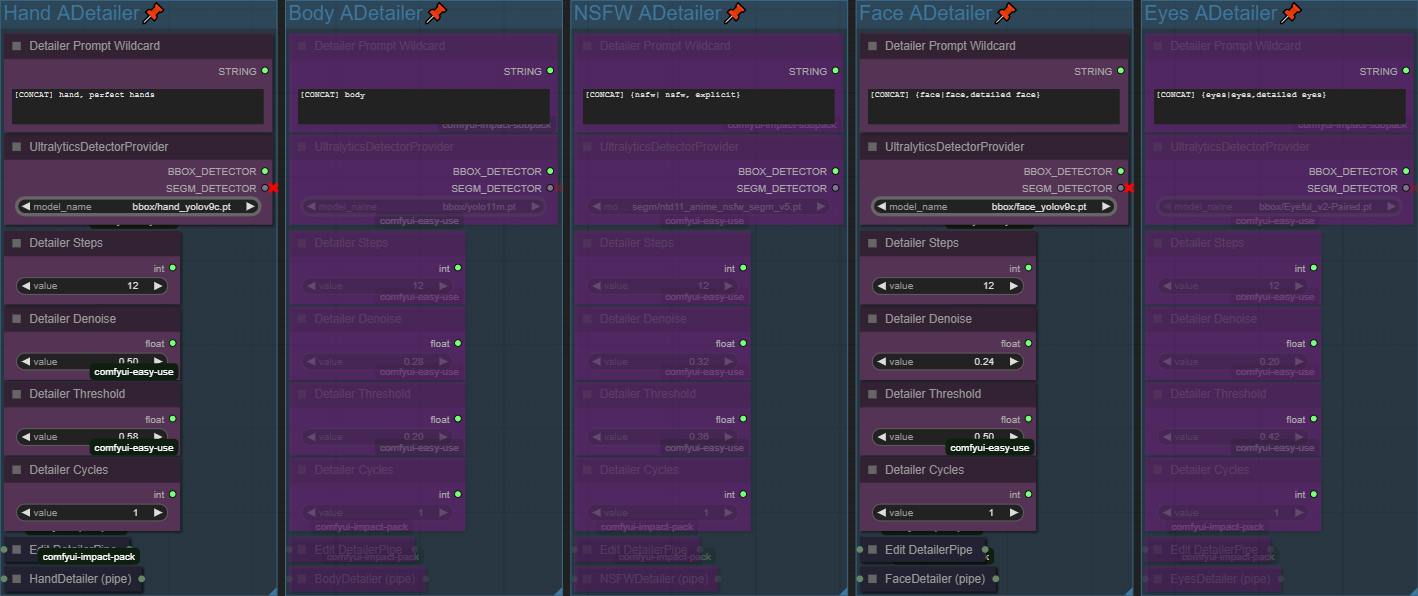The width and height of the screenshot is (1418, 596).
Task: Collapse Detailer Denoise node in Face group
Action: click(872, 319)
